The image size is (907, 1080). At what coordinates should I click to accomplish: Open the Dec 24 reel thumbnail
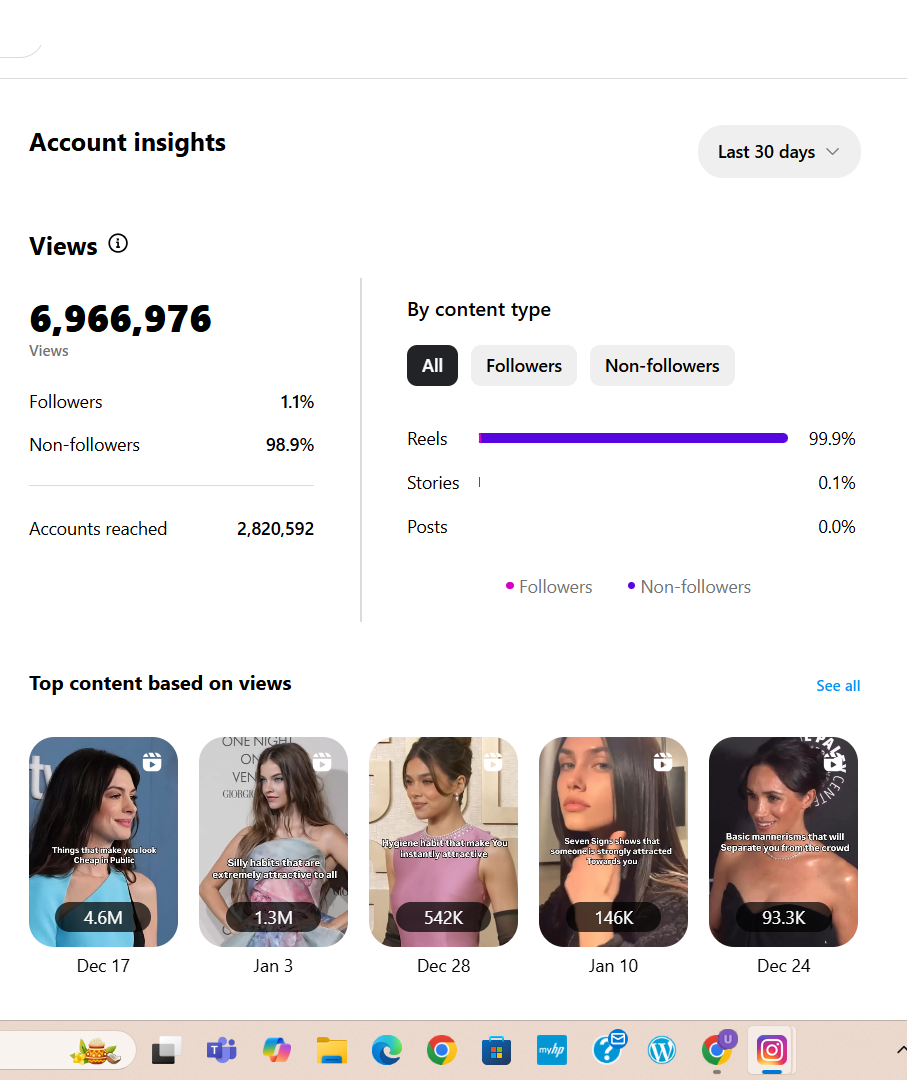(783, 841)
